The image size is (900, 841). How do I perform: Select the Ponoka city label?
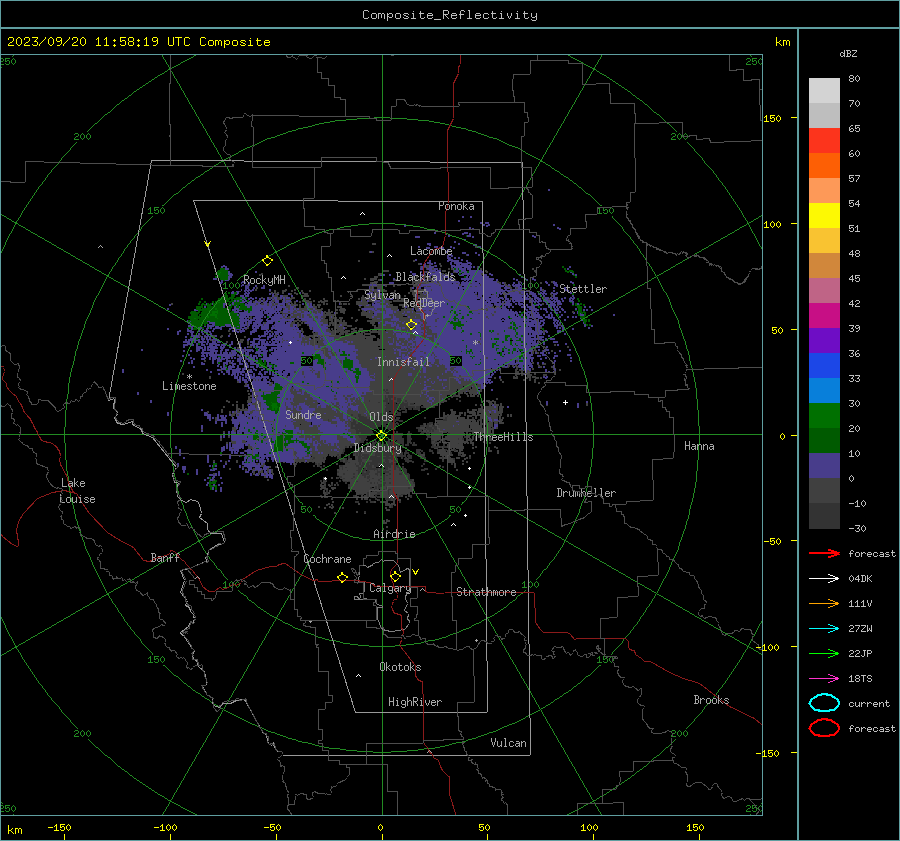(x=456, y=206)
